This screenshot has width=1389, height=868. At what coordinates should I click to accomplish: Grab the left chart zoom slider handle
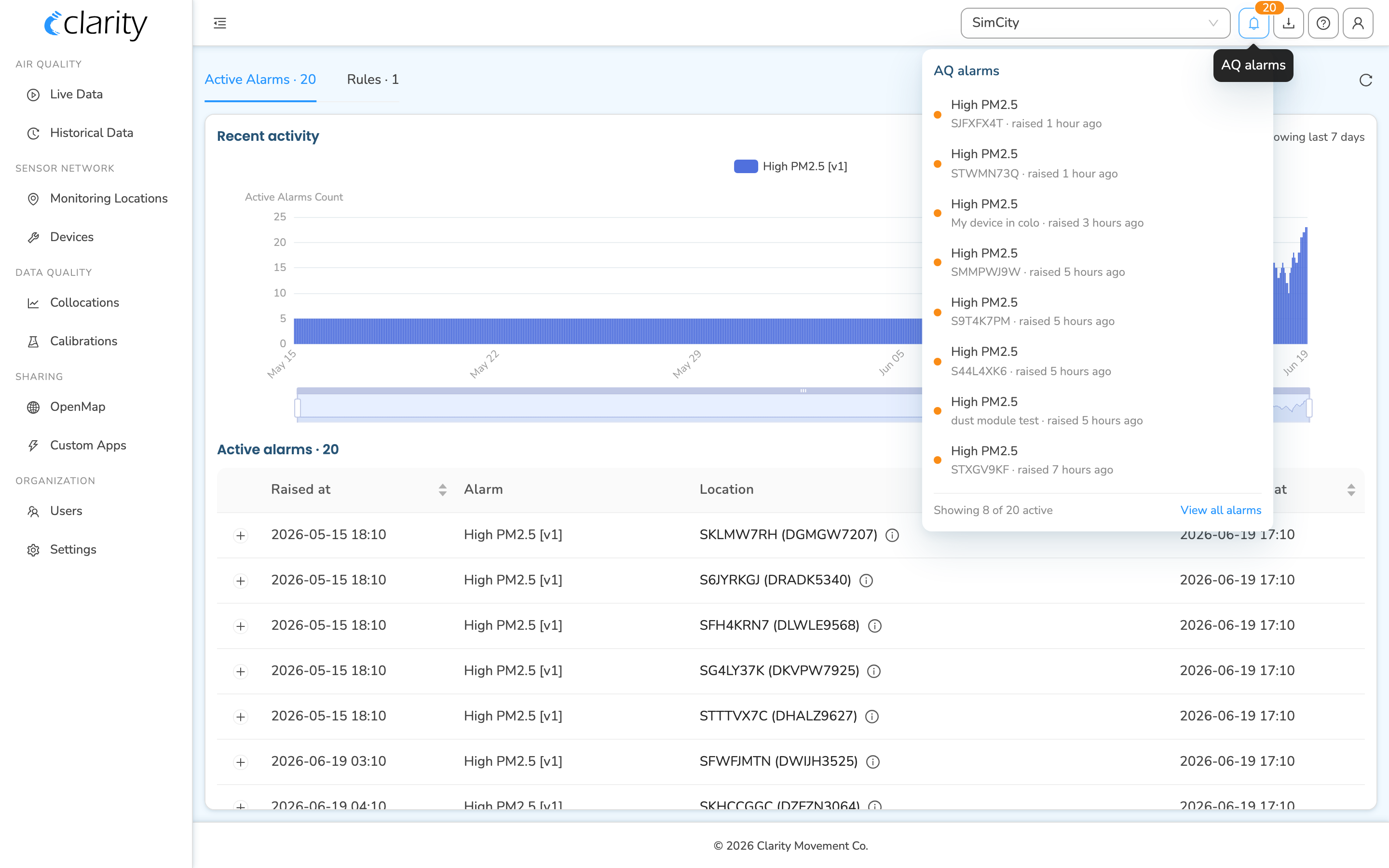297,408
